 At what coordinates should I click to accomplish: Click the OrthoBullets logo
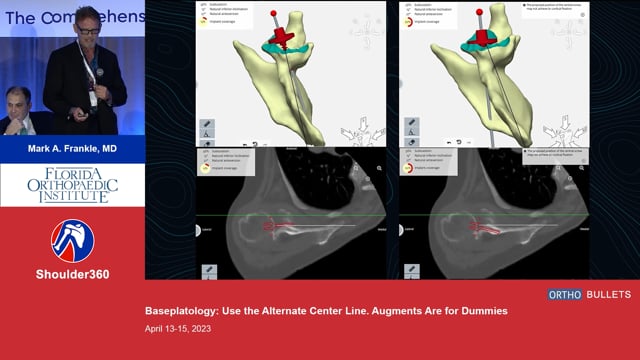[589, 294]
